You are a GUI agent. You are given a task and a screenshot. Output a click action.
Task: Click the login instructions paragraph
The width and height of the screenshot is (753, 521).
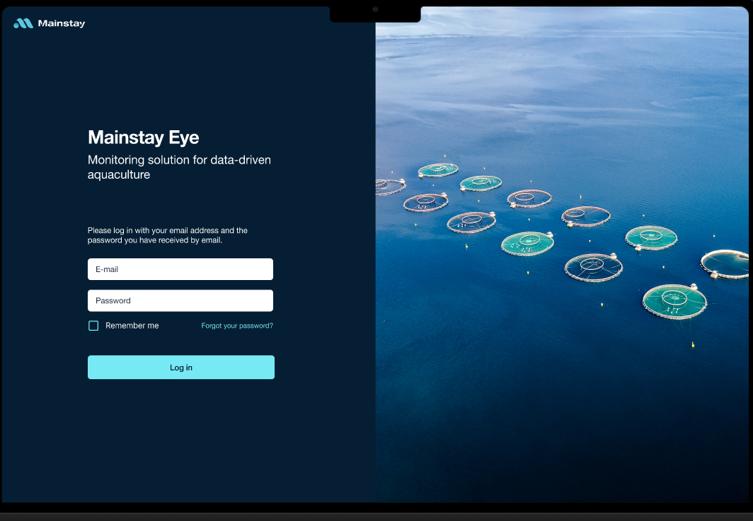click(167, 235)
